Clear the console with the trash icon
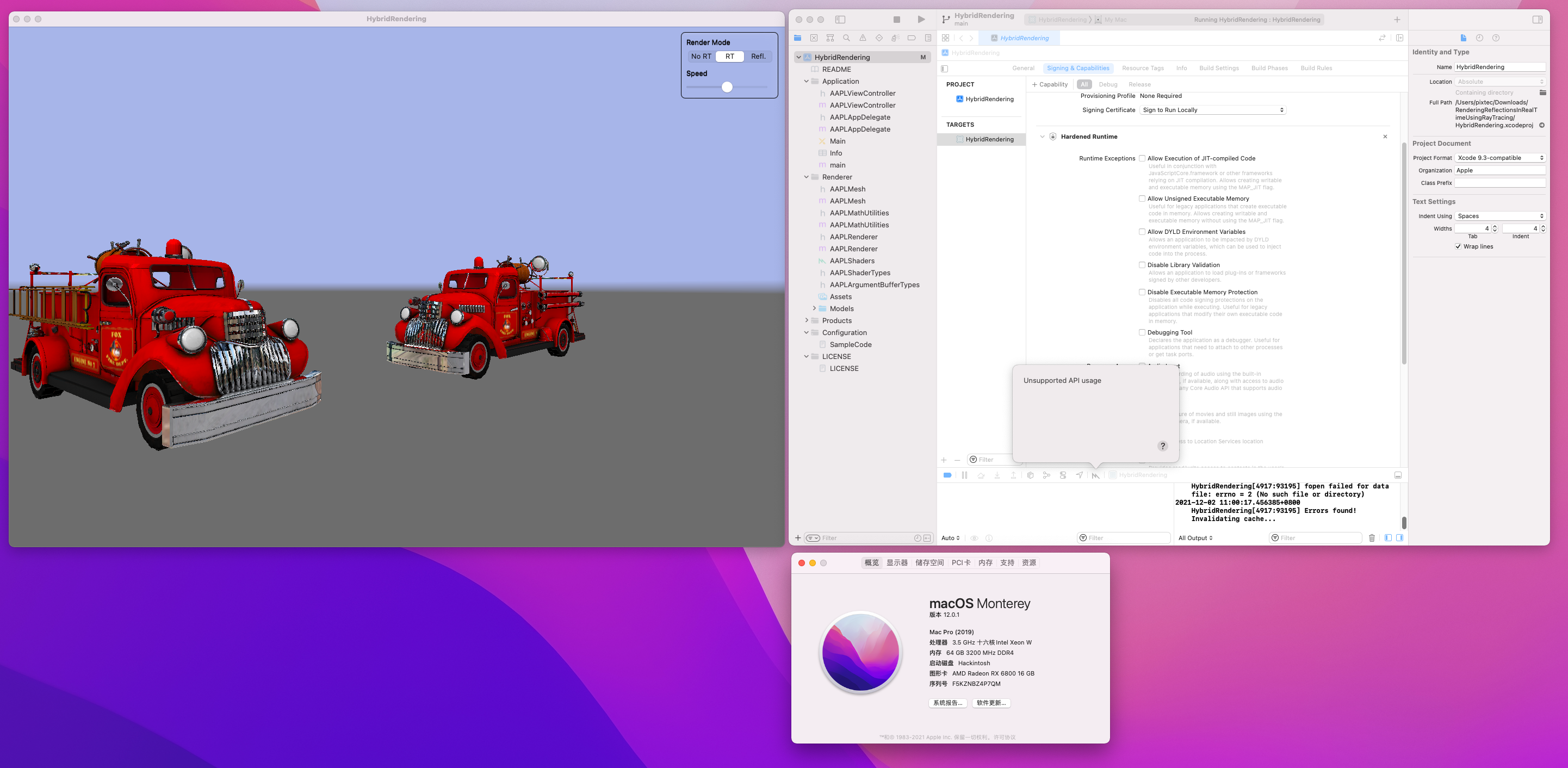Viewport: 1568px width, 768px height. [1372, 538]
